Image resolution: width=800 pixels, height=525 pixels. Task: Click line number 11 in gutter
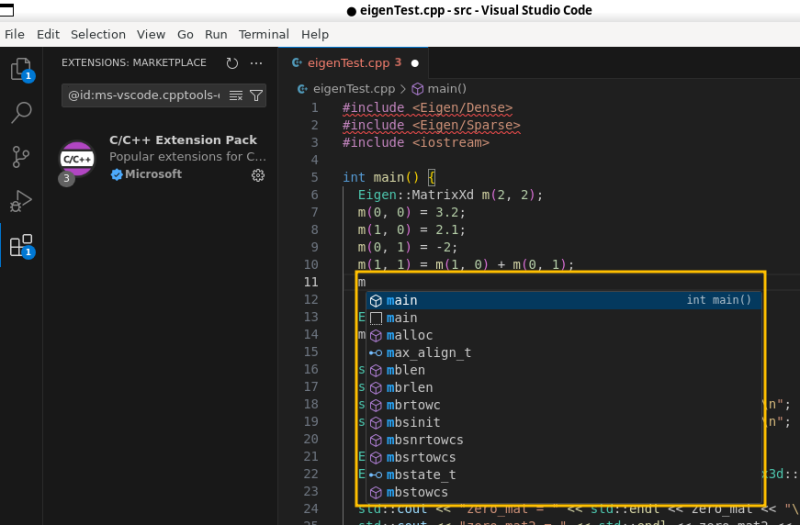311,282
